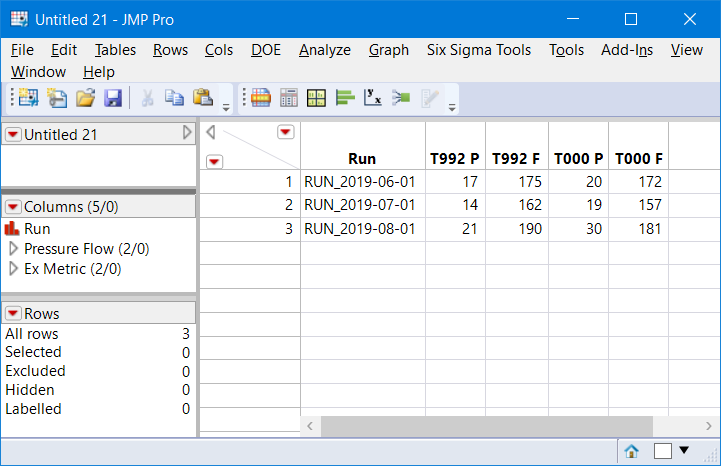Open the Tables menu
The height and width of the screenshot is (466, 721).
point(115,50)
